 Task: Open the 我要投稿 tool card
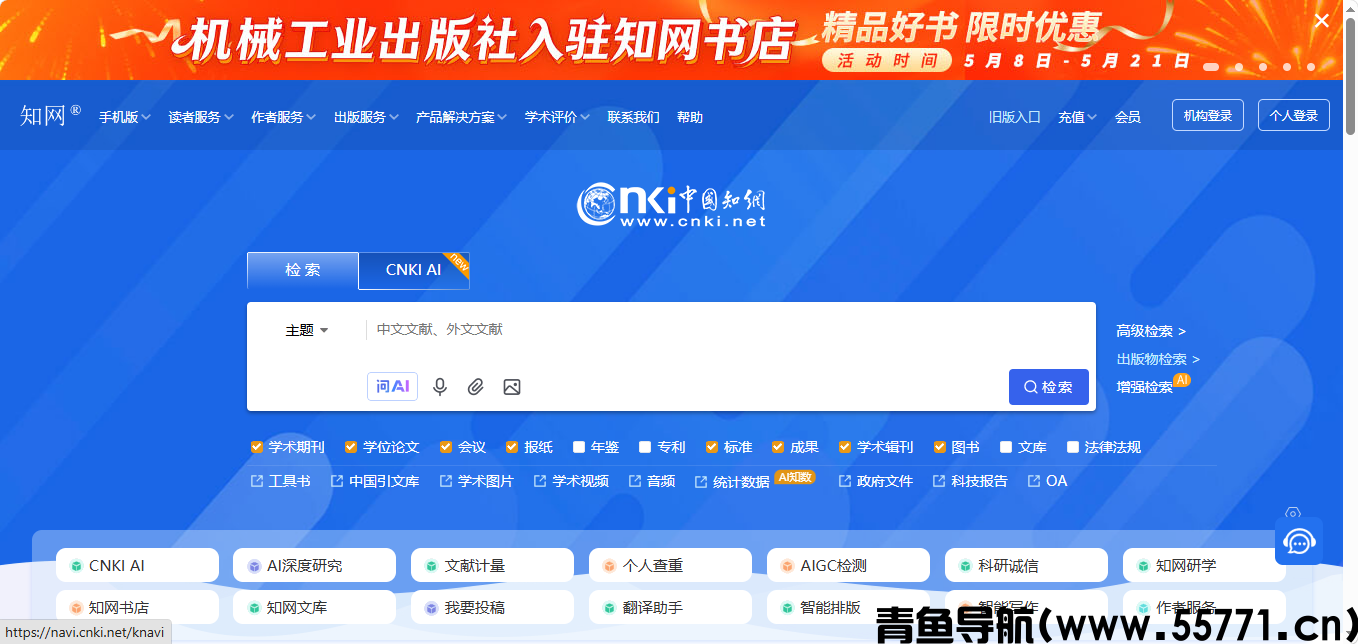click(492, 607)
